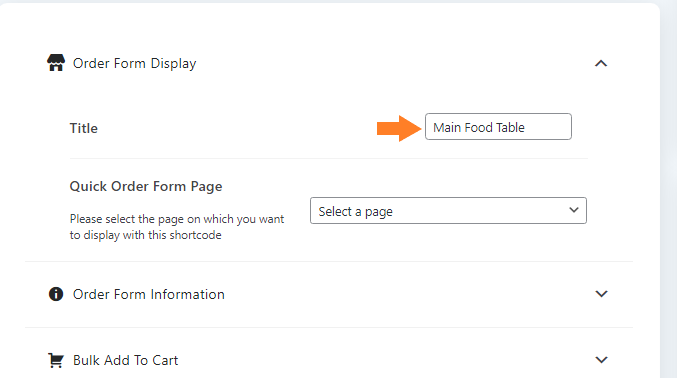677x378 pixels.
Task: Click the Quick Order Form Page label
Action: click(146, 186)
